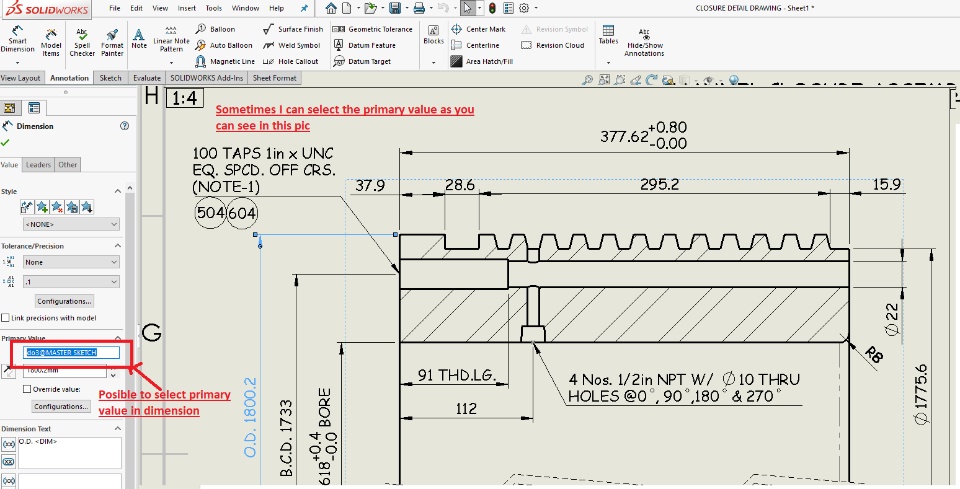Open the Tables tool
Image resolution: width=960 pixels, height=489 pixels.
[609, 35]
